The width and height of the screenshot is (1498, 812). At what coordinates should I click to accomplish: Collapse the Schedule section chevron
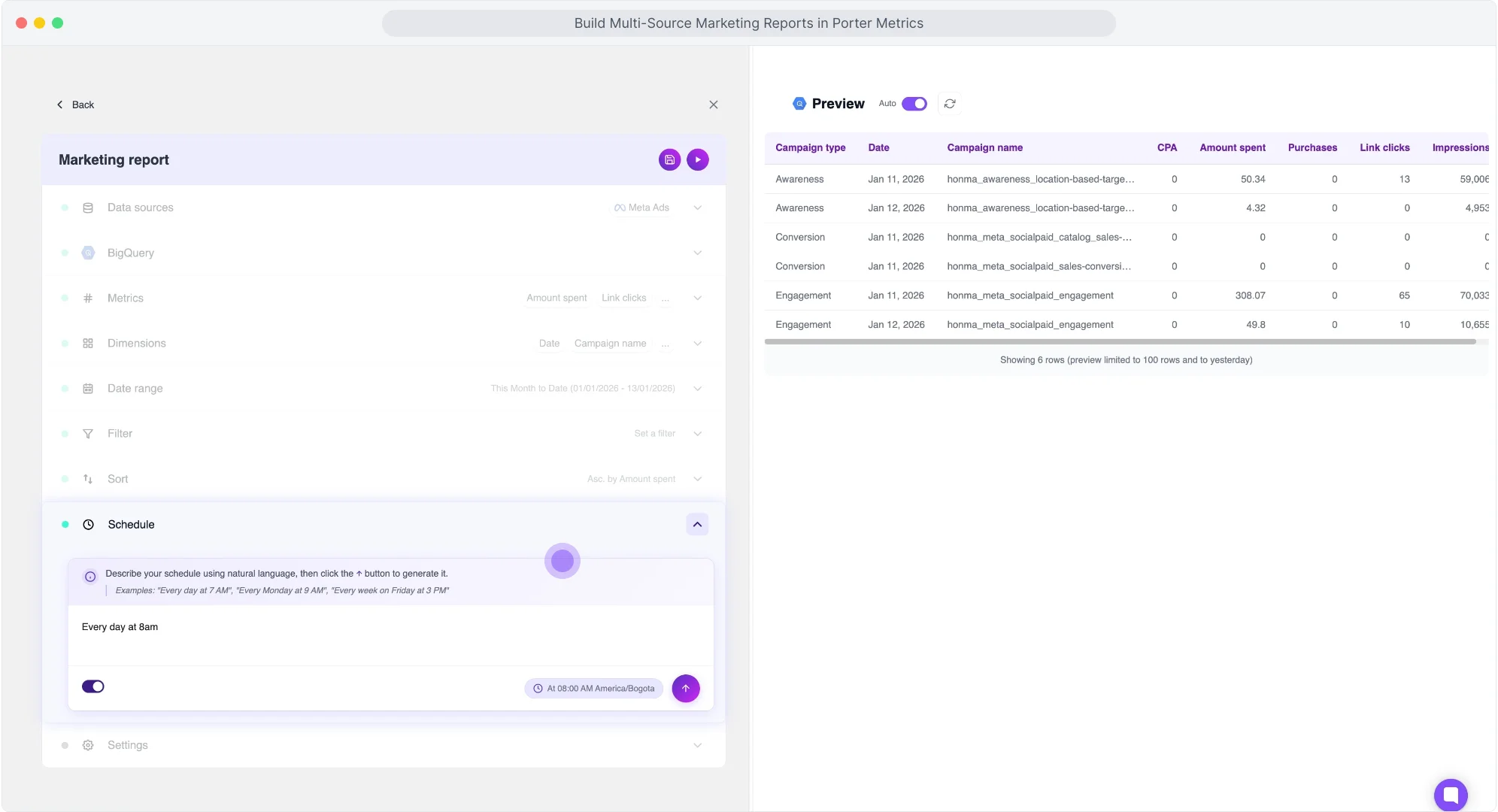tap(697, 524)
